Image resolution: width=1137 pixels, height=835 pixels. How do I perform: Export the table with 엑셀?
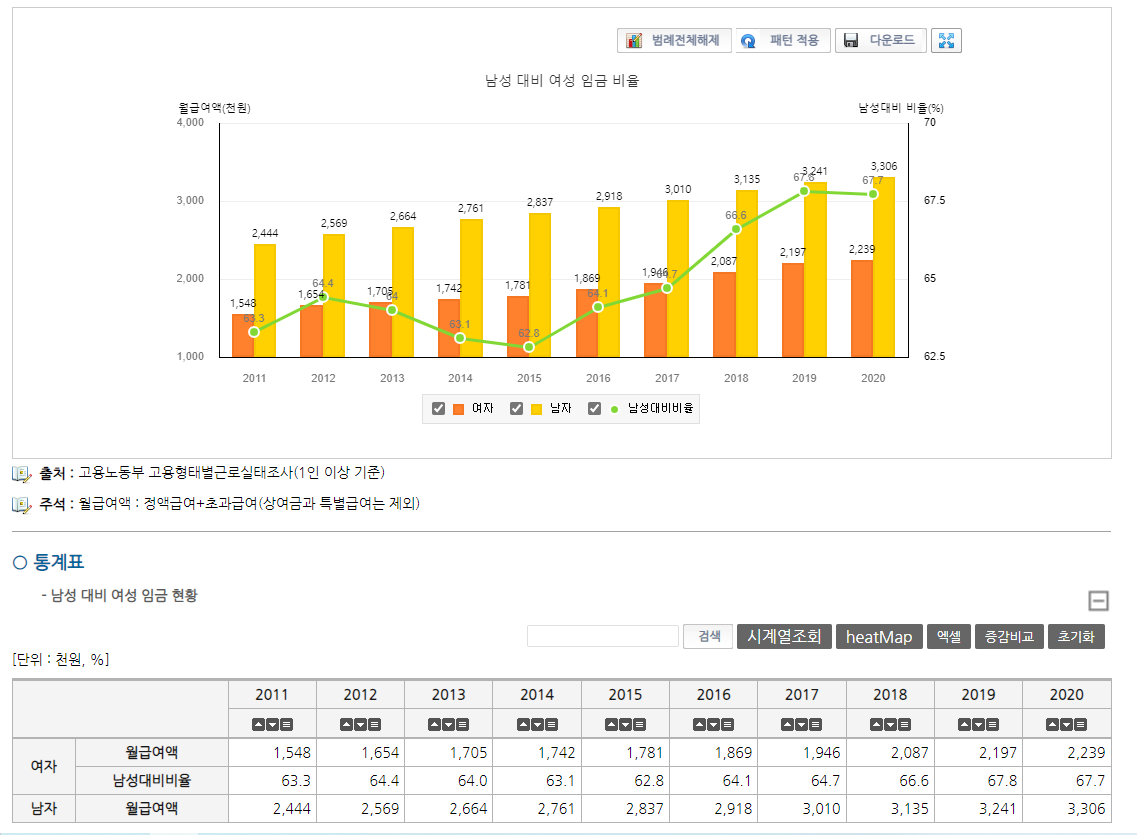948,636
